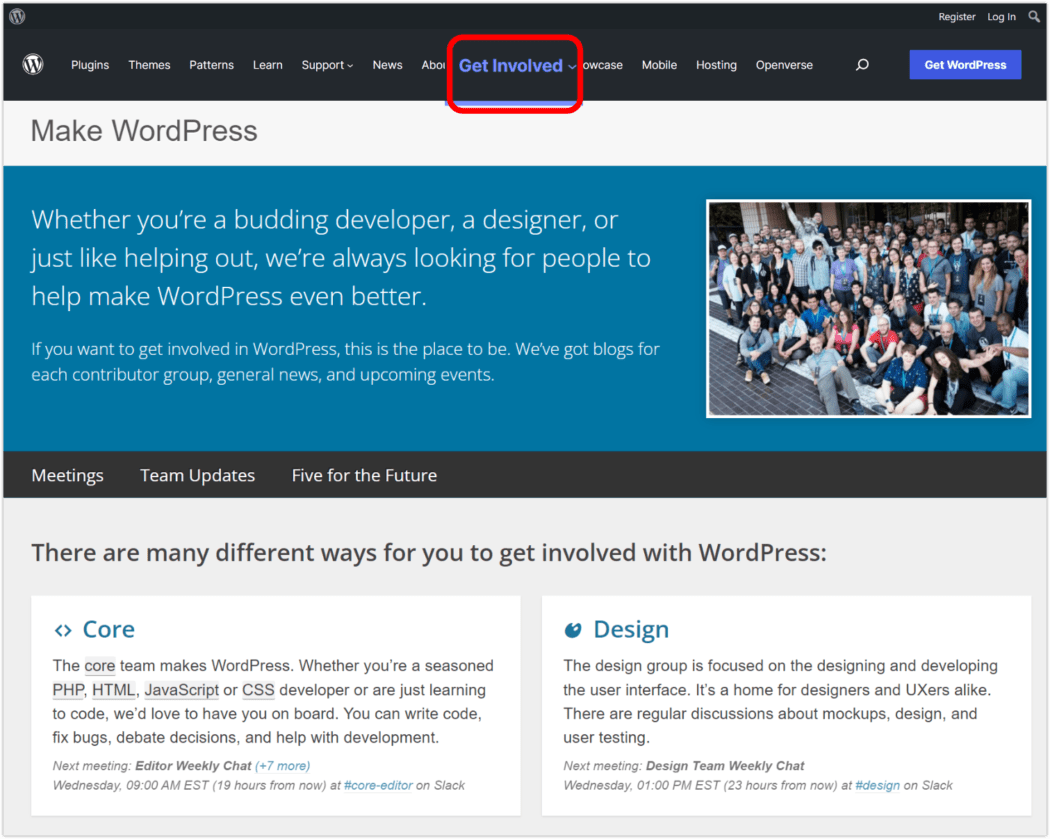The width and height of the screenshot is (1050, 839).
Task: Open the Meetings tab
Action: (68, 475)
